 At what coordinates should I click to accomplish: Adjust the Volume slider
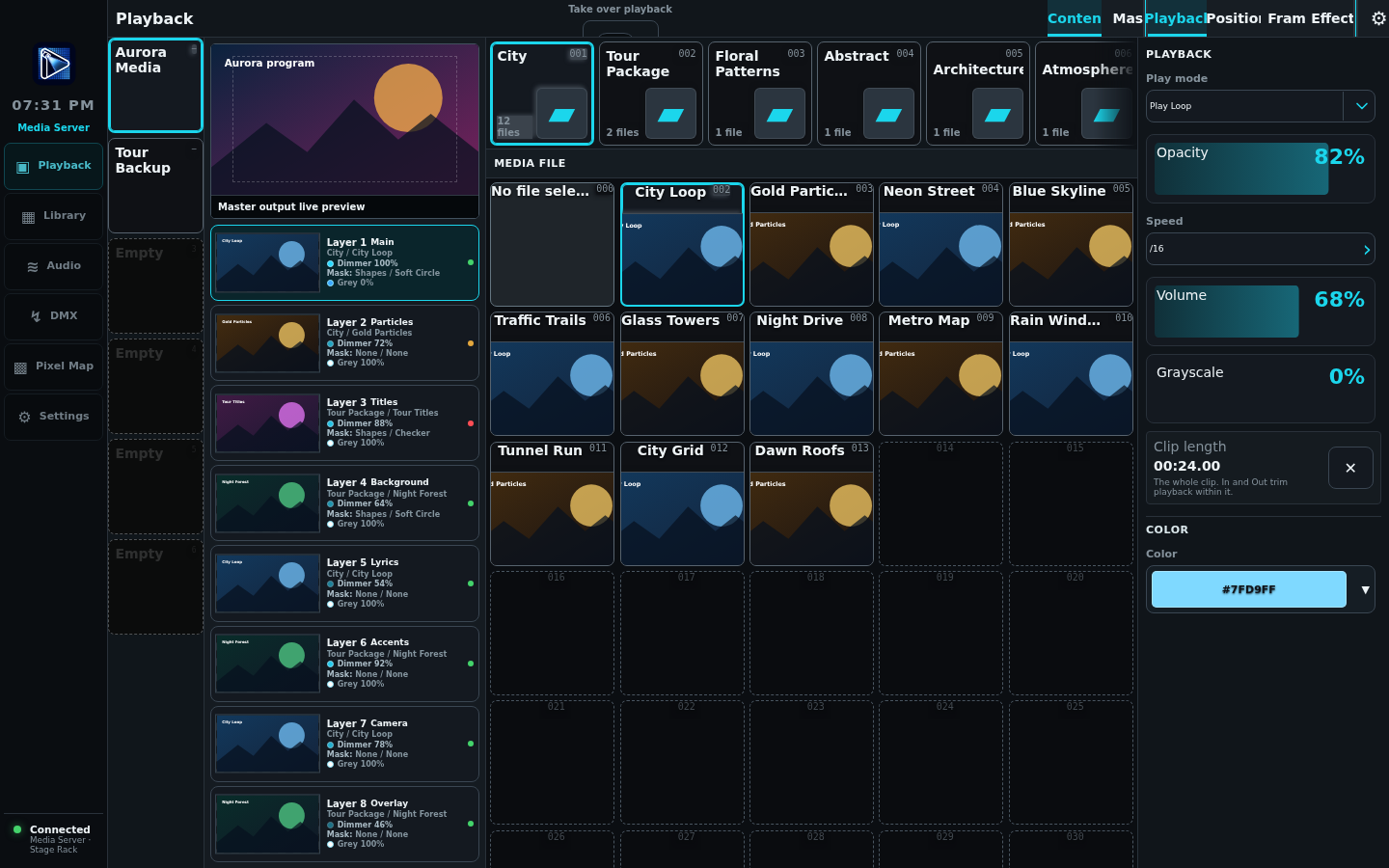(x=1261, y=312)
